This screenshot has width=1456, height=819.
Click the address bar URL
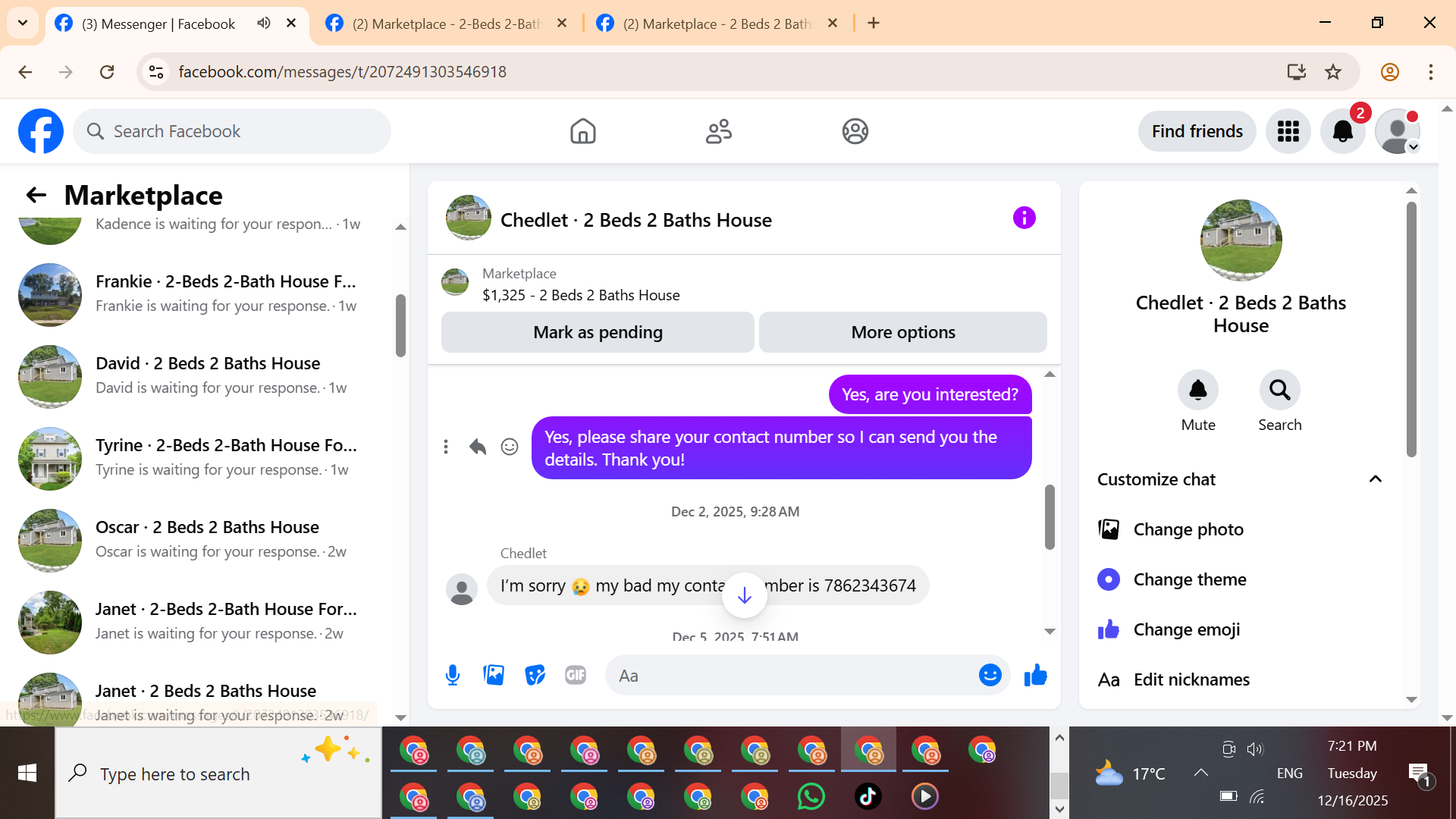coord(343,72)
